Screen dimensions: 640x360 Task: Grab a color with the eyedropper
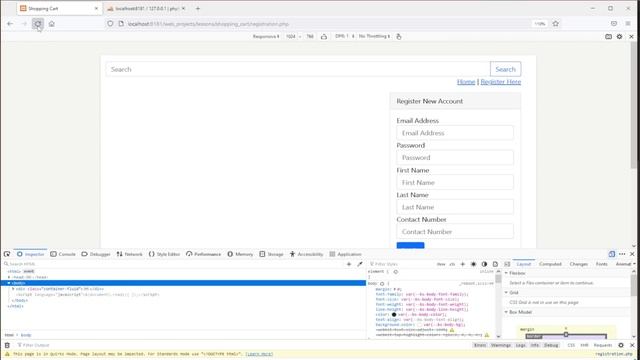360,264
